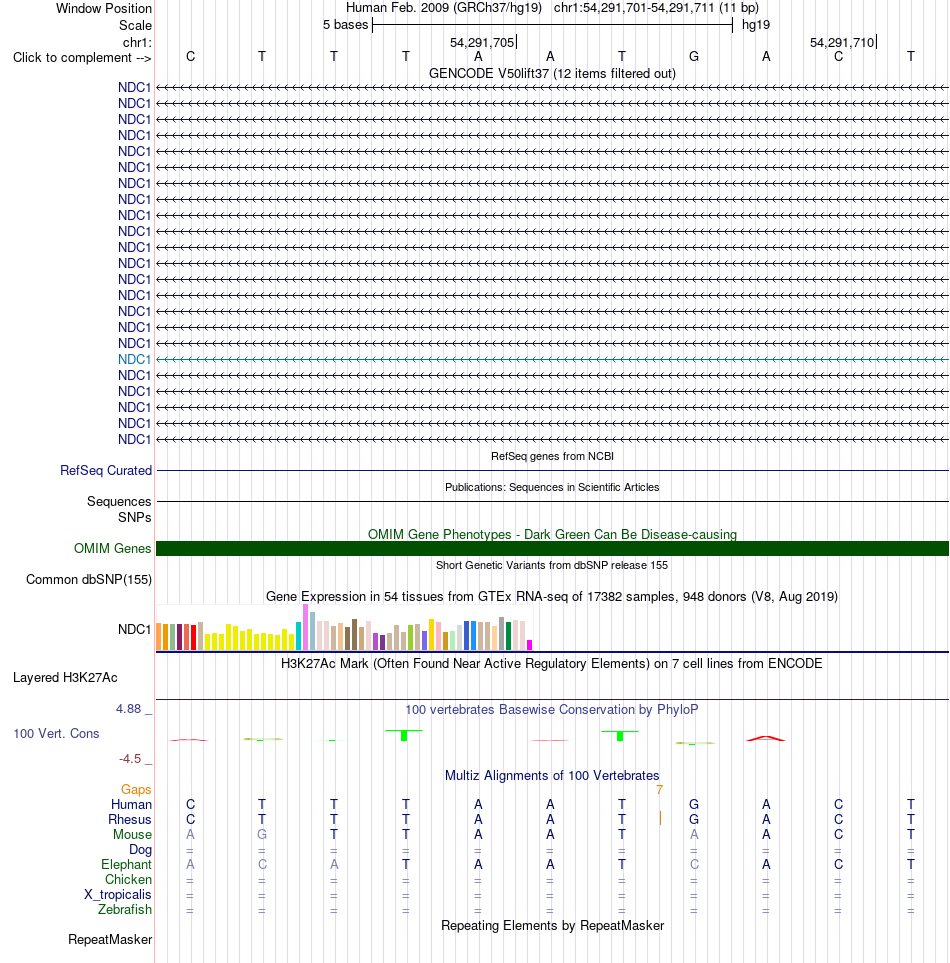950x963 pixels.
Task: Click the tallest pink GTEx expression bar
Action: 305,627
